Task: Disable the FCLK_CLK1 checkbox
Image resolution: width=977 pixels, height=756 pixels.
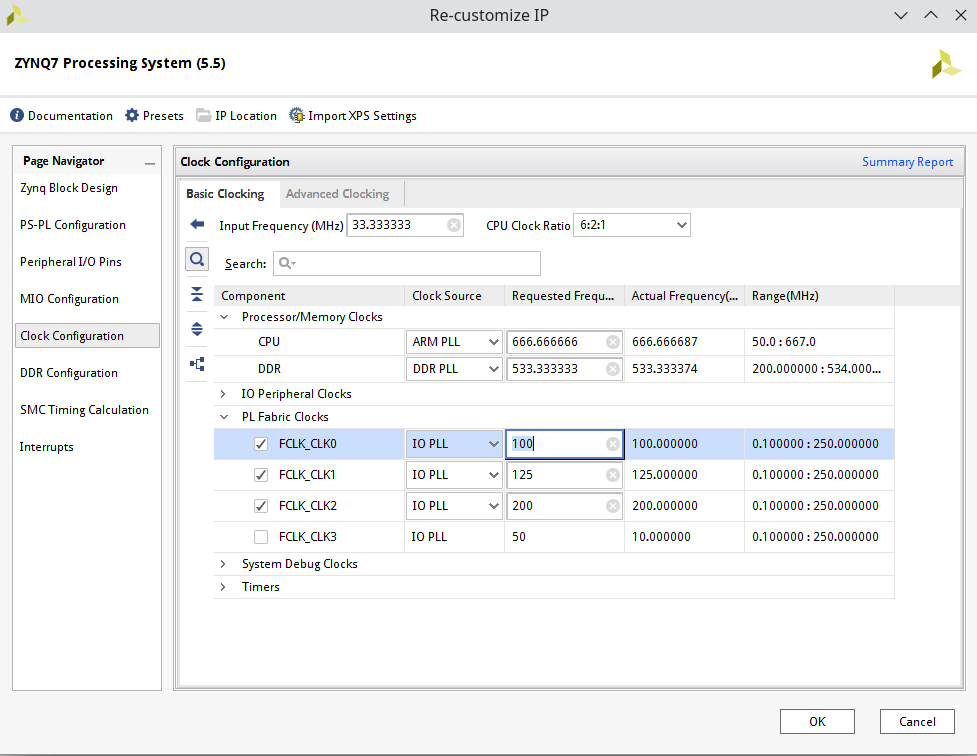Action: click(261, 475)
